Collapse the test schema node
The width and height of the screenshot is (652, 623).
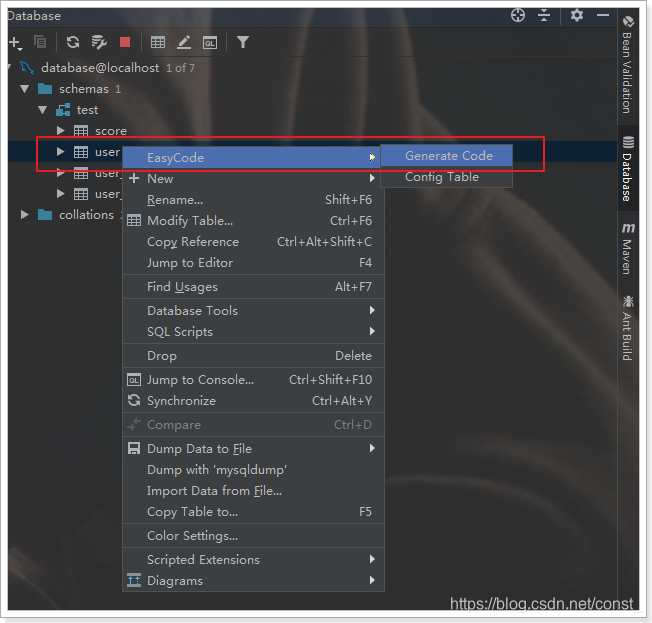pyautogui.click(x=43, y=110)
